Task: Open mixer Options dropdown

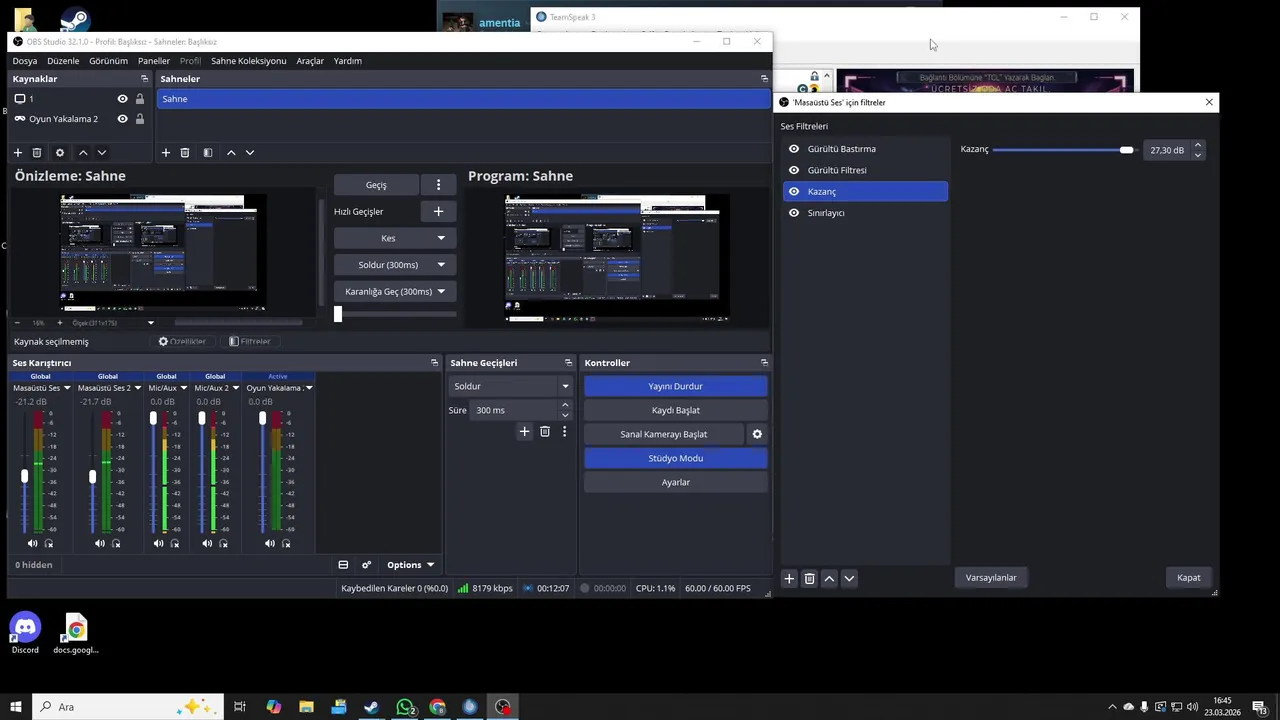Action: (410, 564)
